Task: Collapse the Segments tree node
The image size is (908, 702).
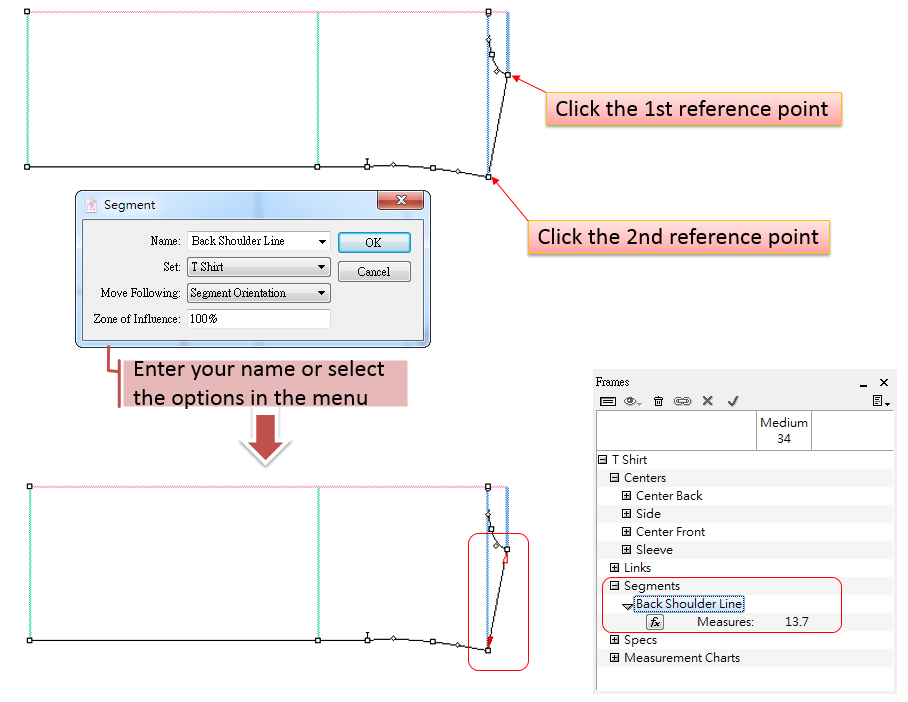Action: (615, 586)
